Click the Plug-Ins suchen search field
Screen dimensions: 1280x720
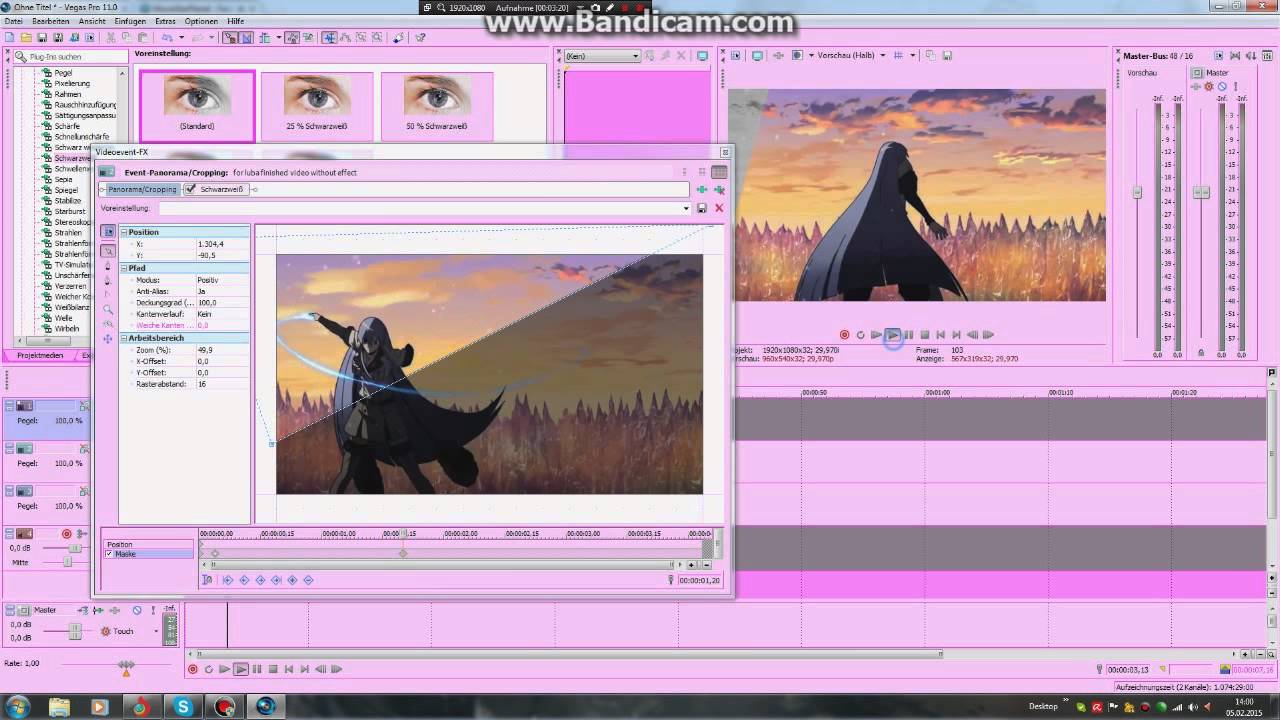pos(70,57)
